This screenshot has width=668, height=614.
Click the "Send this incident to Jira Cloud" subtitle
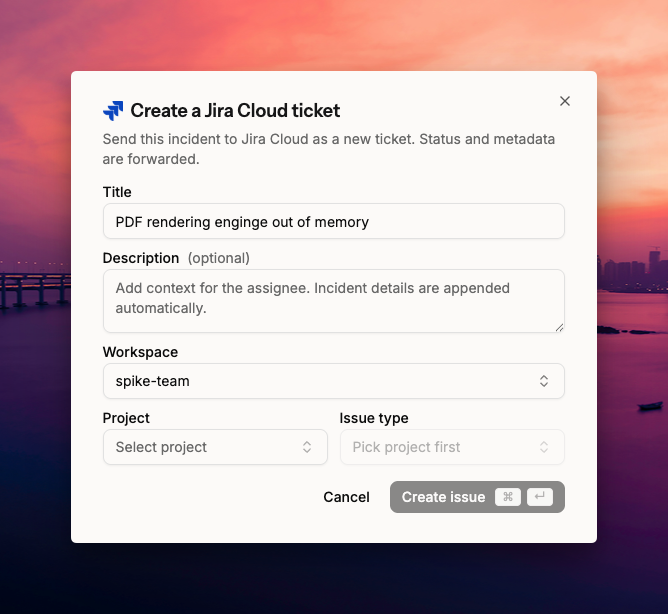[x=328, y=149]
